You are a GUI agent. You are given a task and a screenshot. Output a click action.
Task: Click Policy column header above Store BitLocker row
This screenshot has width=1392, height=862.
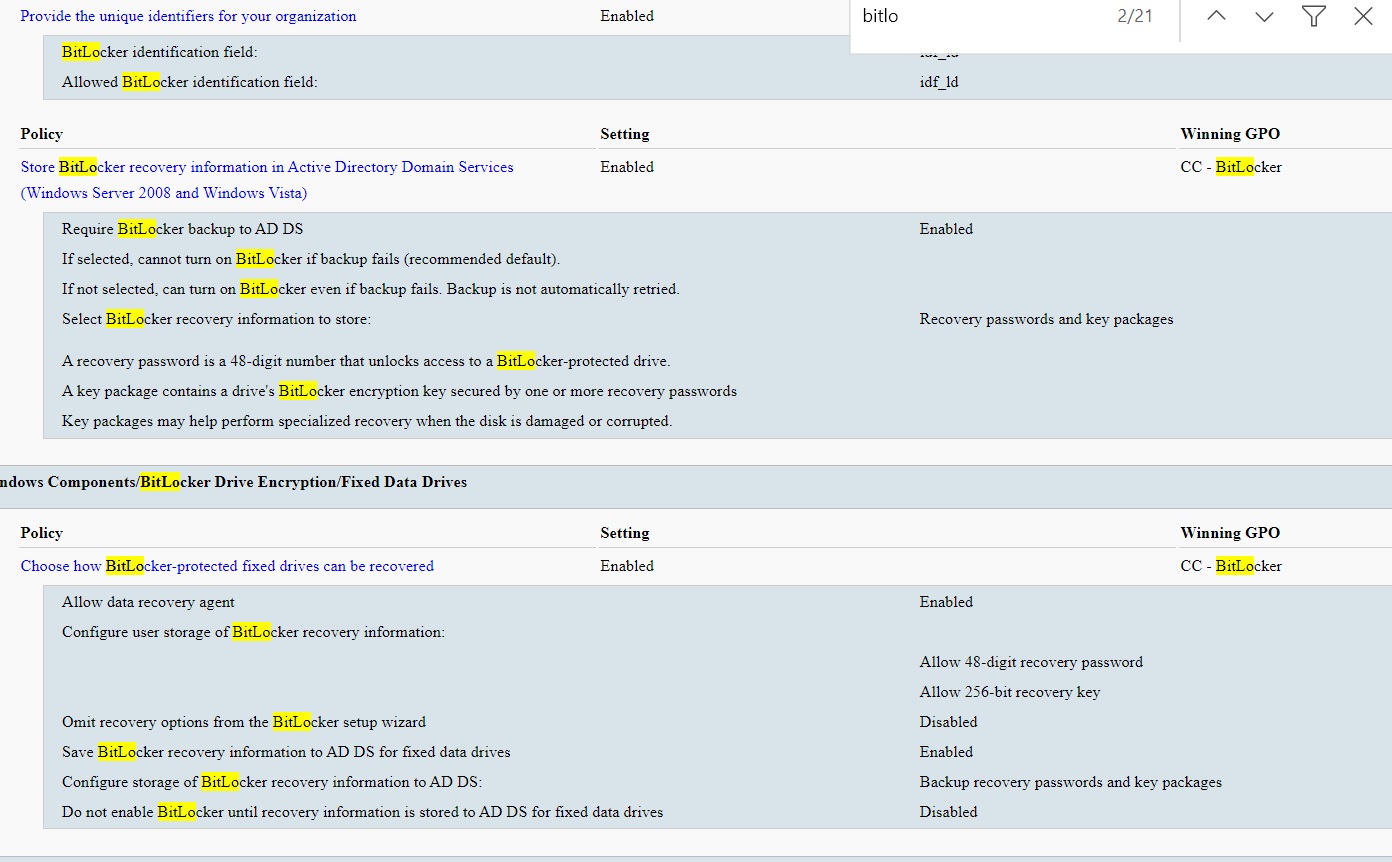(x=41, y=134)
